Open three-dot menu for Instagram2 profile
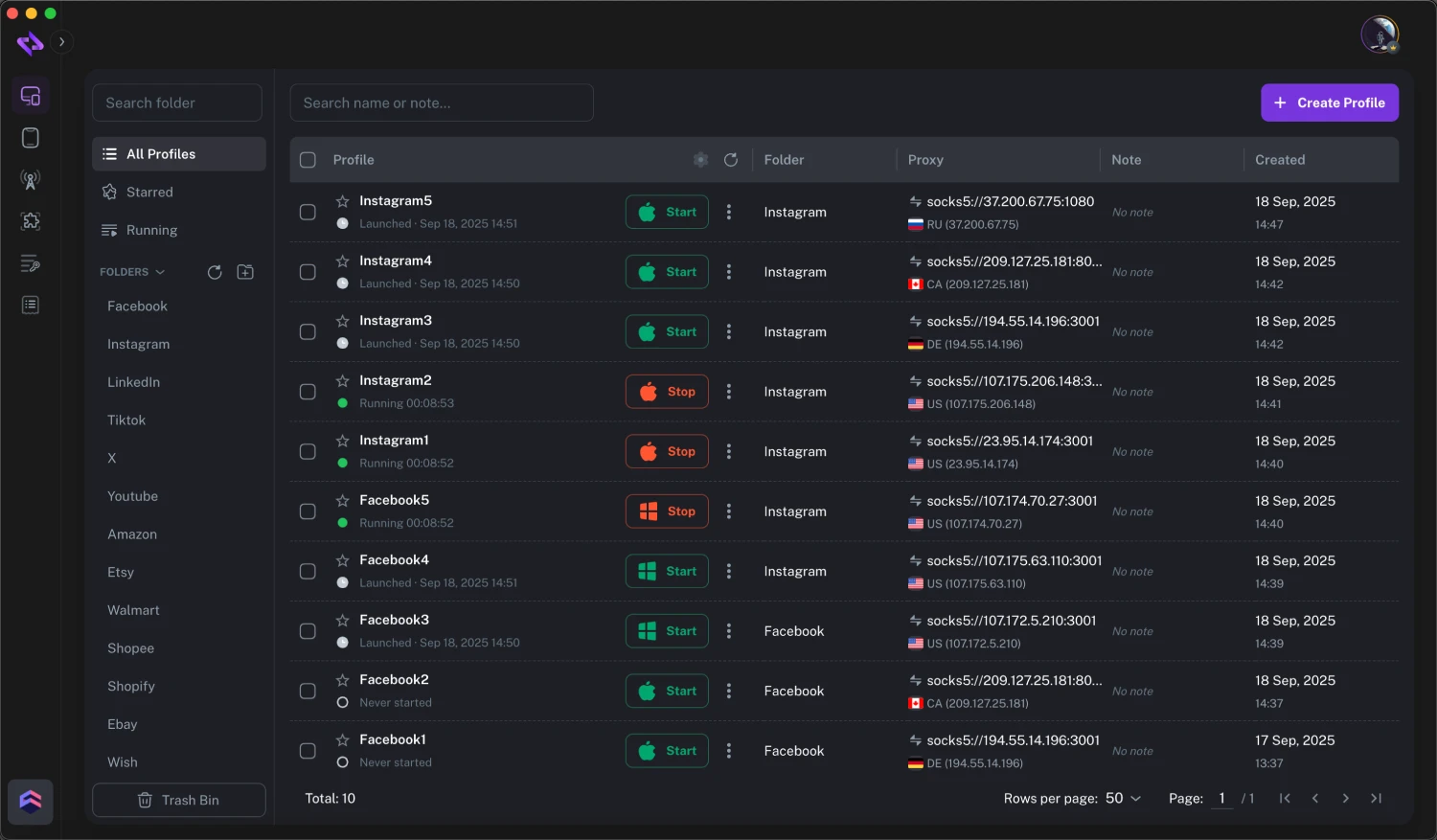Viewport: 1437px width, 840px height. tap(729, 392)
